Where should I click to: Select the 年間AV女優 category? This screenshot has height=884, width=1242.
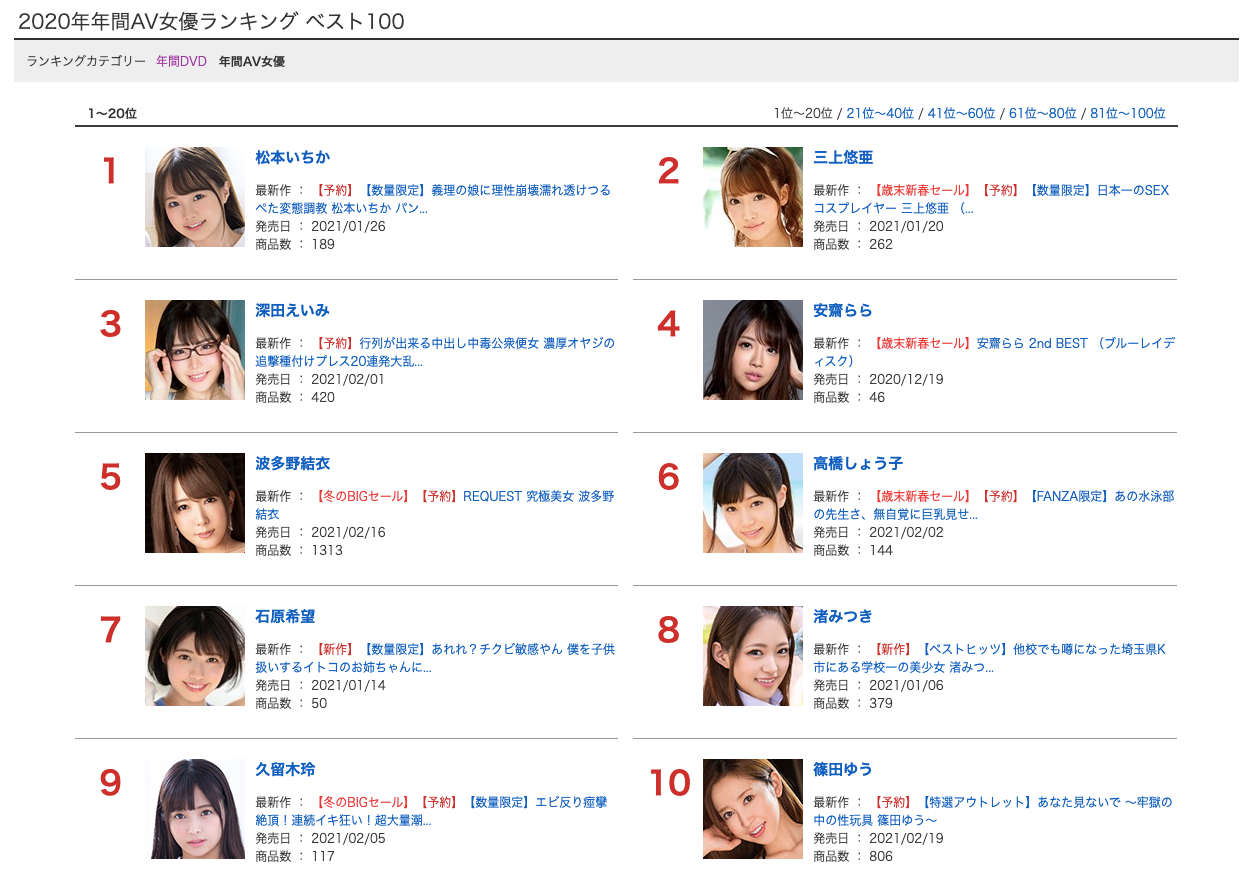coord(252,61)
